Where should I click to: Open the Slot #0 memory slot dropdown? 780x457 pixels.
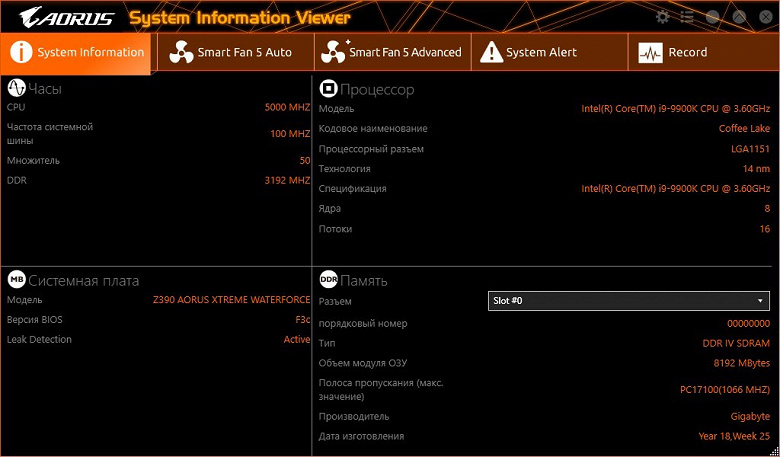629,301
